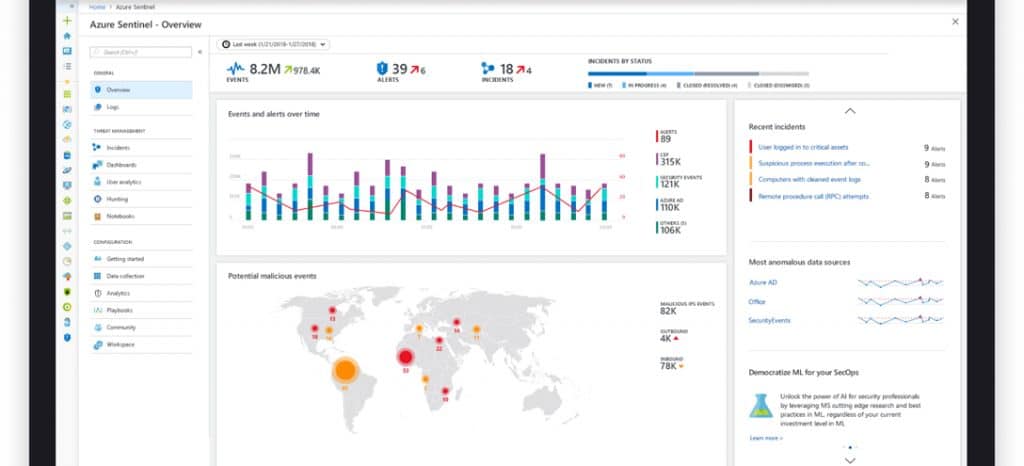The width and height of the screenshot is (1024, 466).
Task: Click the events pulse waveform icon
Action: pyautogui.click(x=236, y=68)
